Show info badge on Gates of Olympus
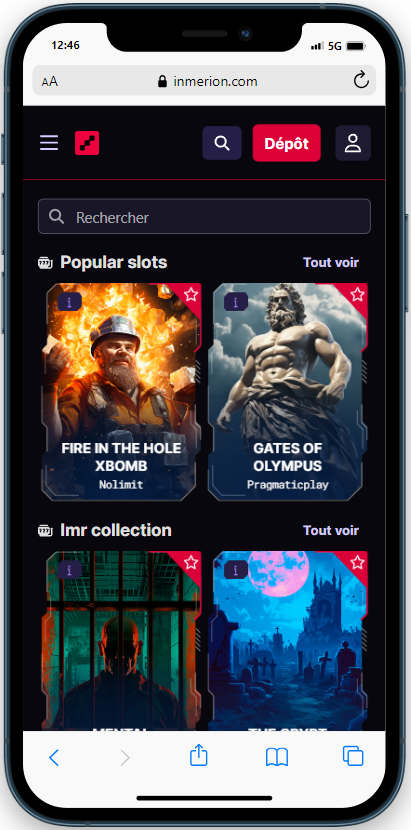The width and height of the screenshot is (411, 830). [236, 302]
